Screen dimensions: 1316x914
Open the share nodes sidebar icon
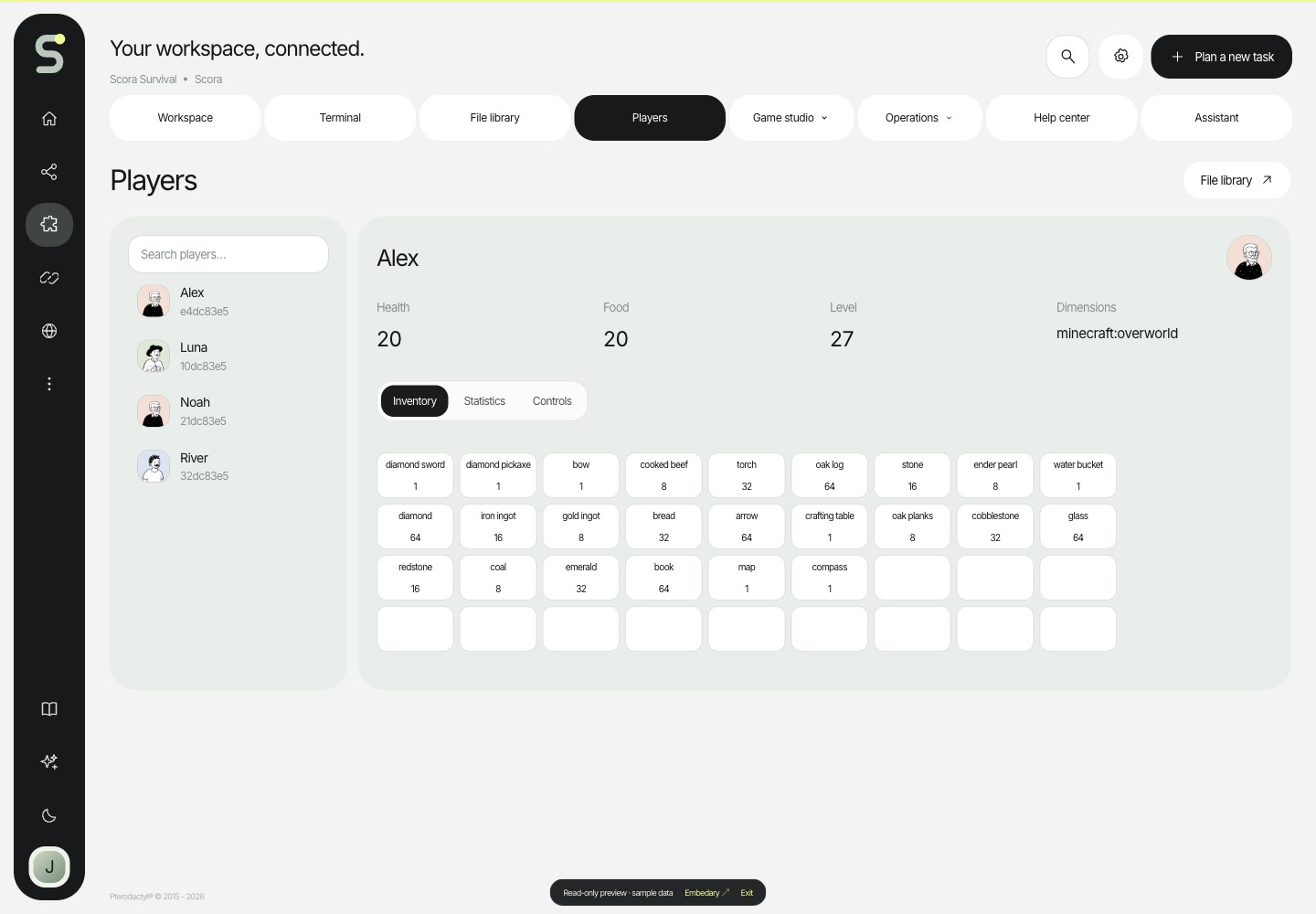coord(49,172)
